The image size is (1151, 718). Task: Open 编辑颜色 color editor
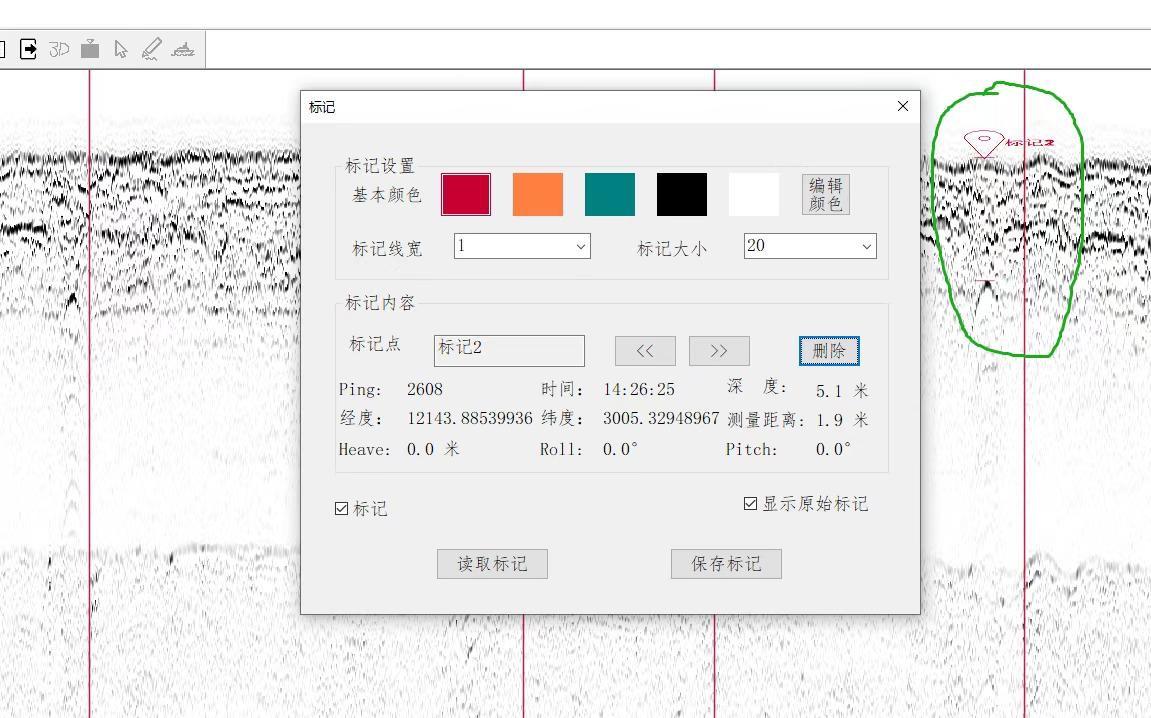tap(826, 195)
